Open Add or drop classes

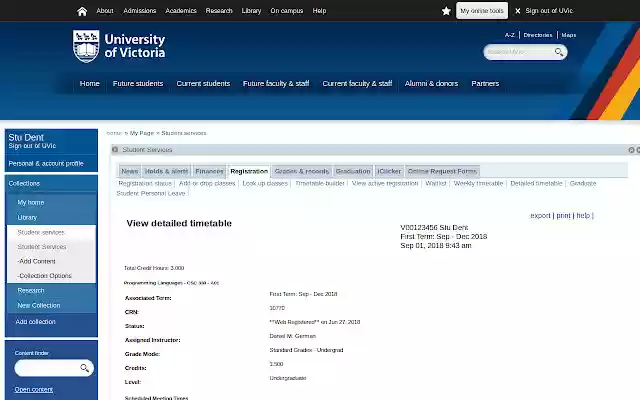[207, 184]
